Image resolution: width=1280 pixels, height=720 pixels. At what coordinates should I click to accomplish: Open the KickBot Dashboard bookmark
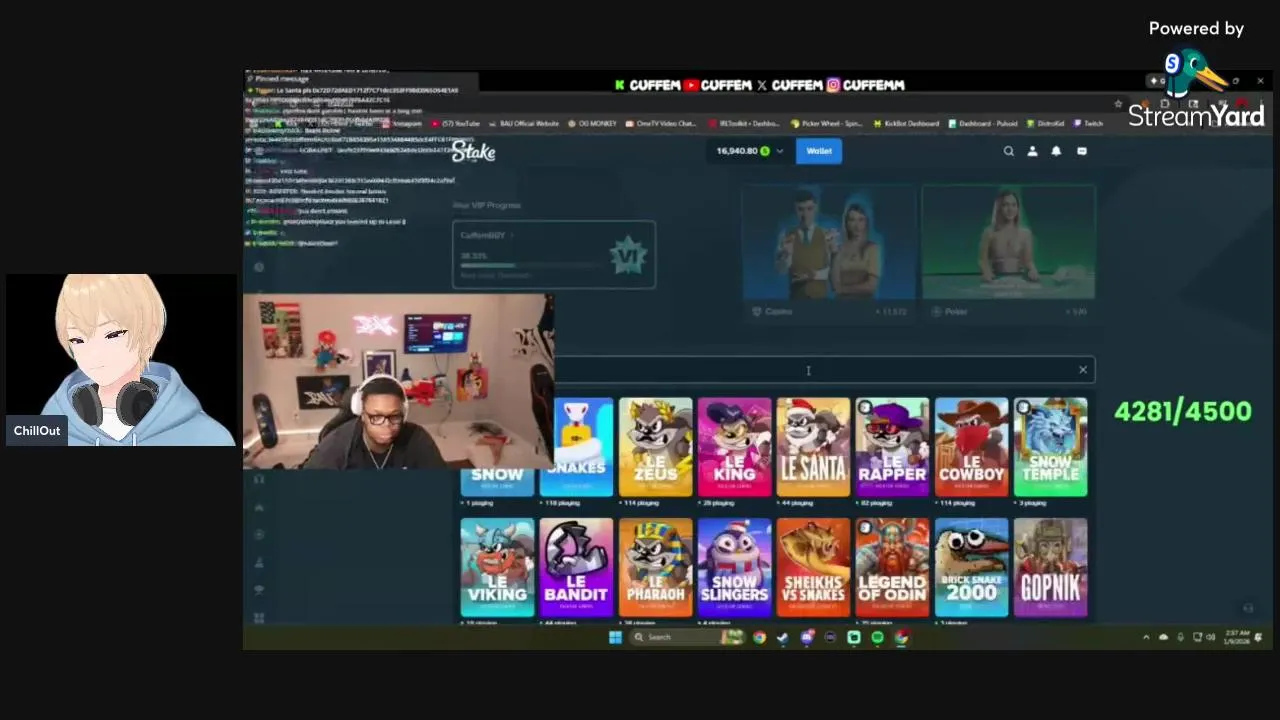pyautogui.click(x=906, y=124)
